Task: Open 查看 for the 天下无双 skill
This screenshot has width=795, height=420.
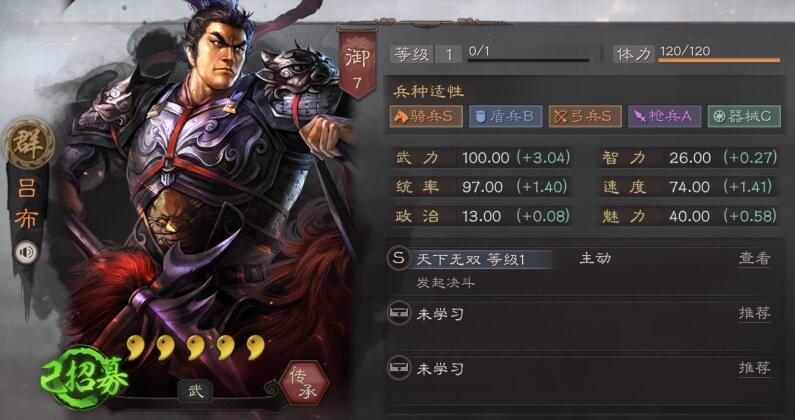Action: click(x=754, y=259)
